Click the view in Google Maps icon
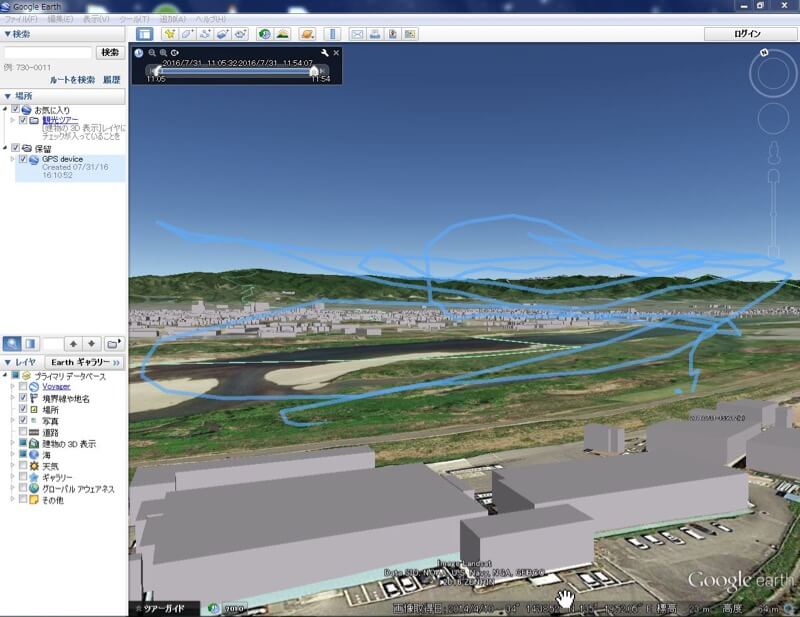Image resolution: width=800 pixels, height=617 pixels. pos(410,34)
